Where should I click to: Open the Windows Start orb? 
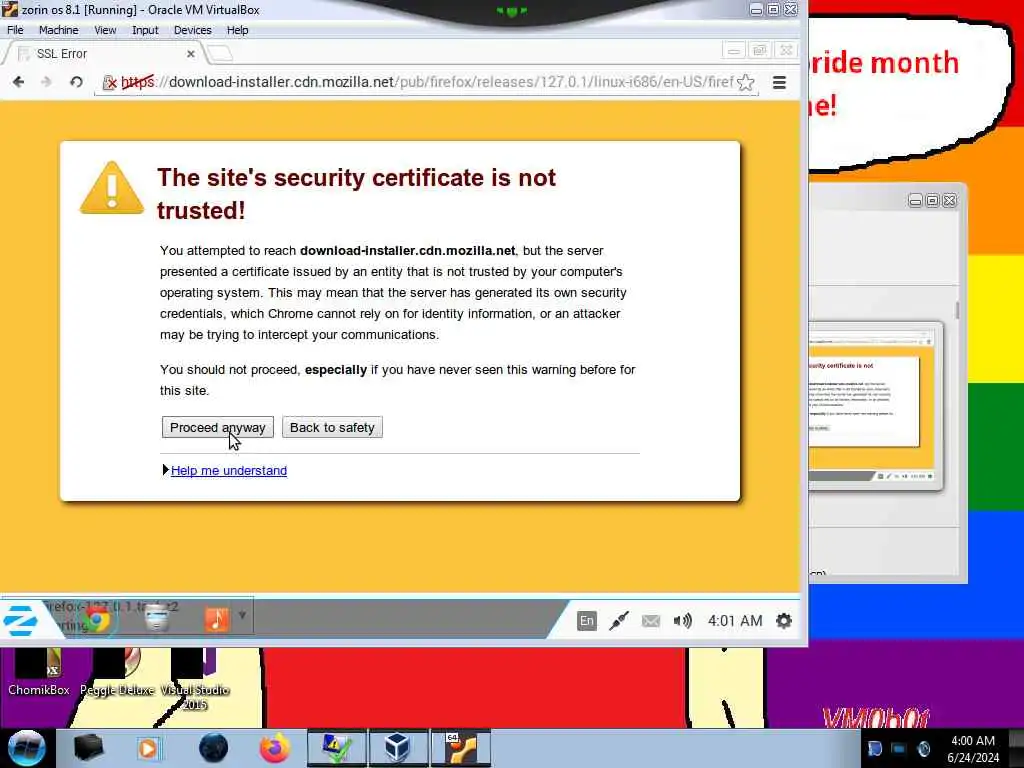pos(26,748)
